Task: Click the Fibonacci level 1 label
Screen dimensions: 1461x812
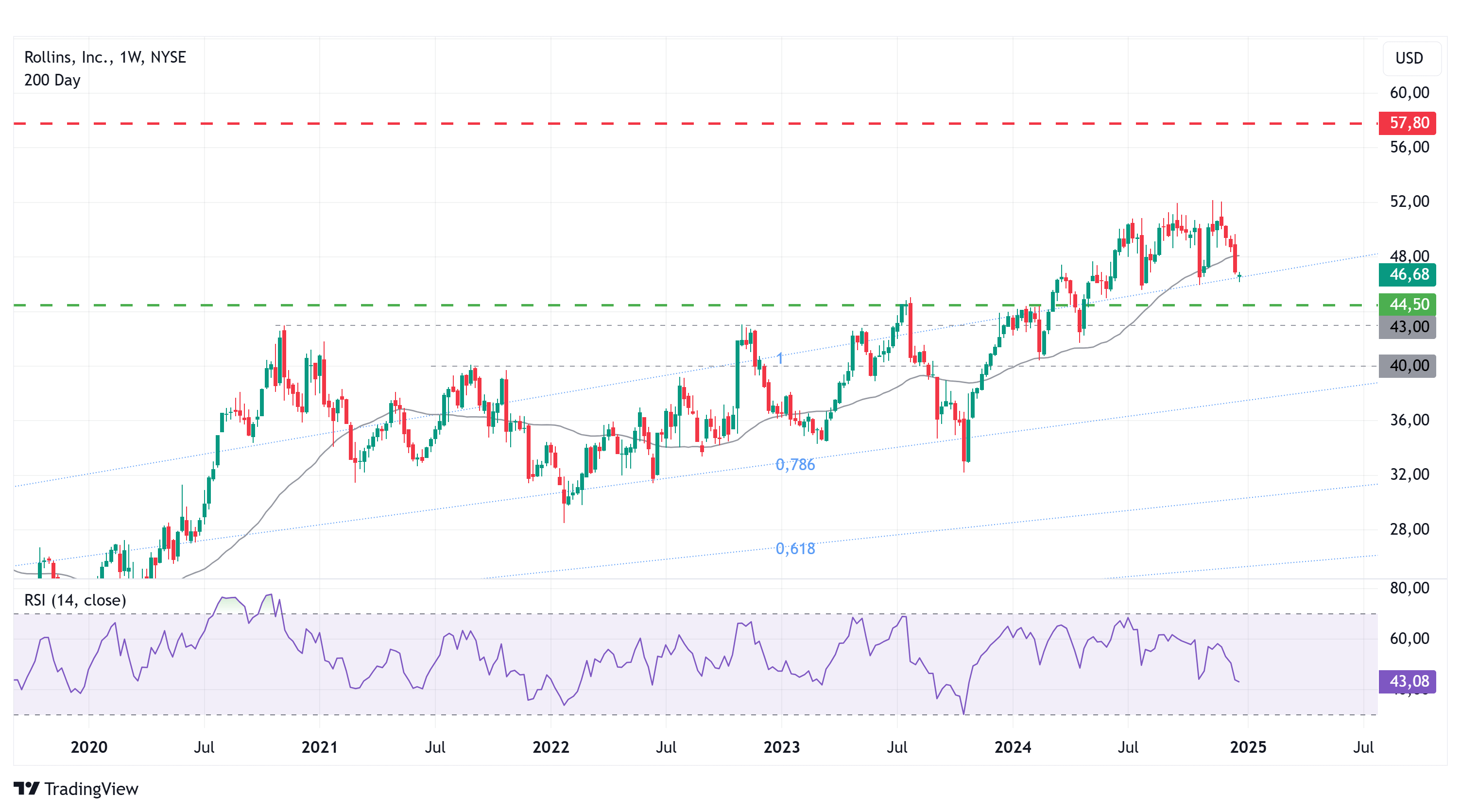Action: [780, 358]
